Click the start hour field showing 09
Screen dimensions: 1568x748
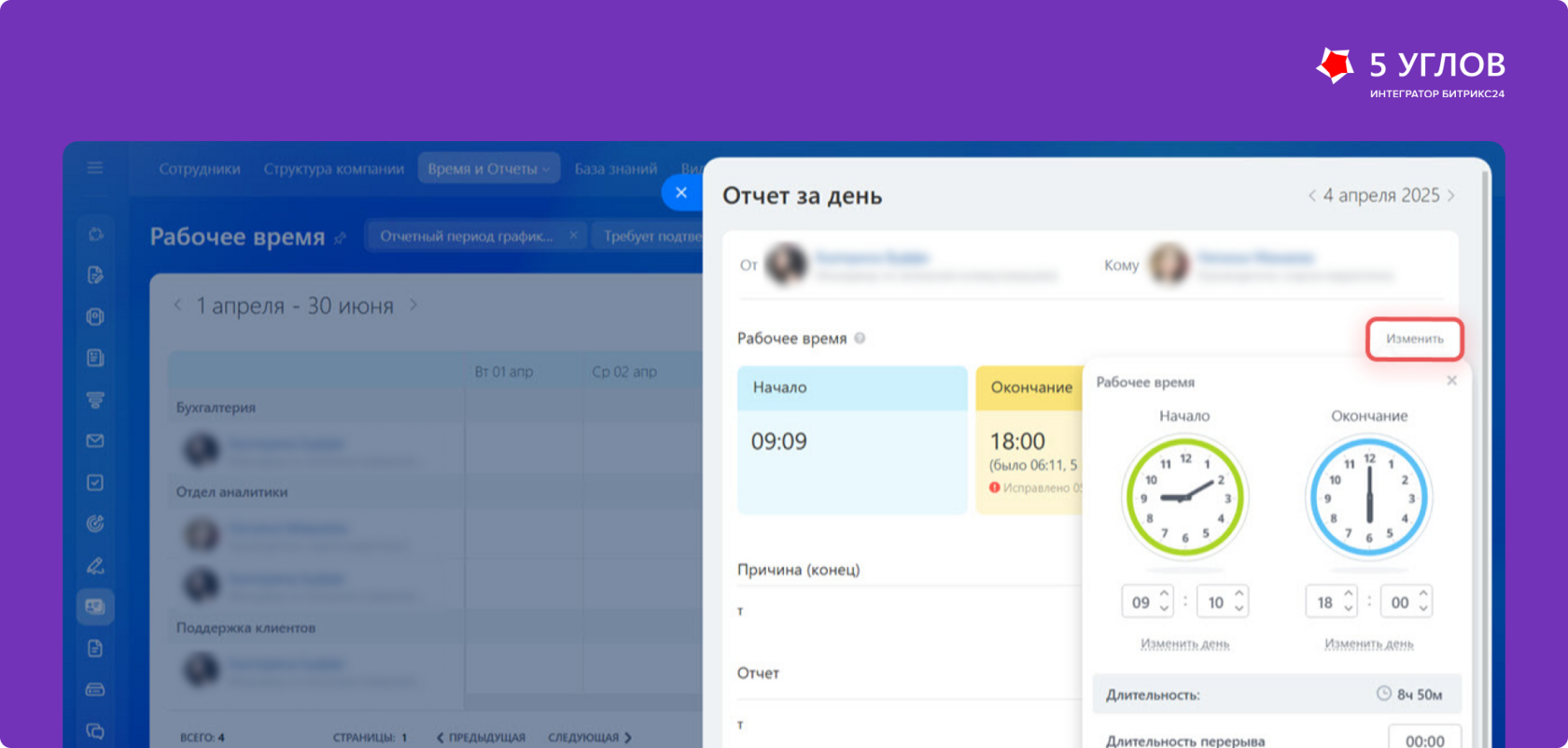[x=1147, y=602]
